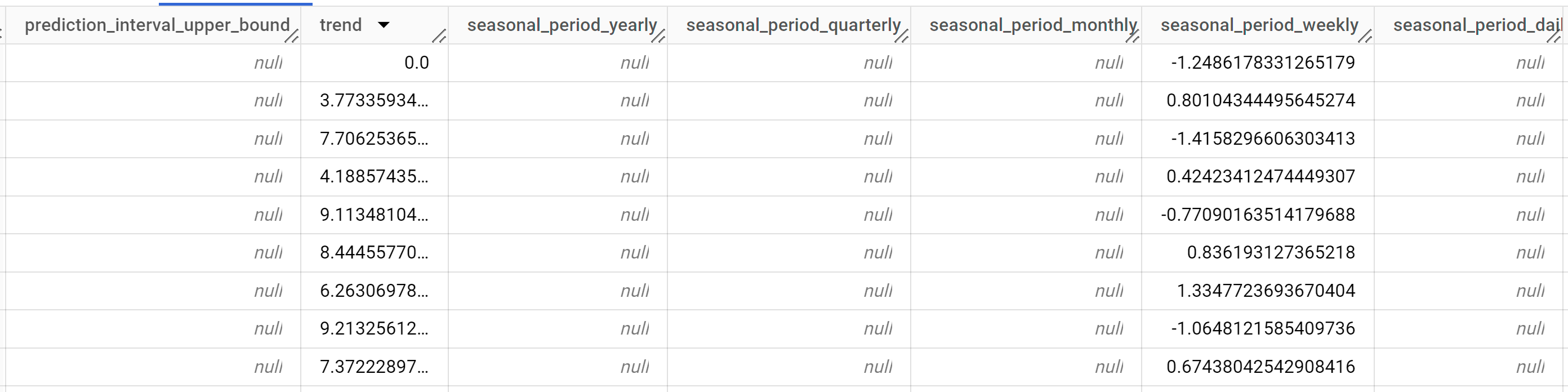1568x392 pixels.
Task: Click the trend value 0.0 cell
Action: point(417,62)
